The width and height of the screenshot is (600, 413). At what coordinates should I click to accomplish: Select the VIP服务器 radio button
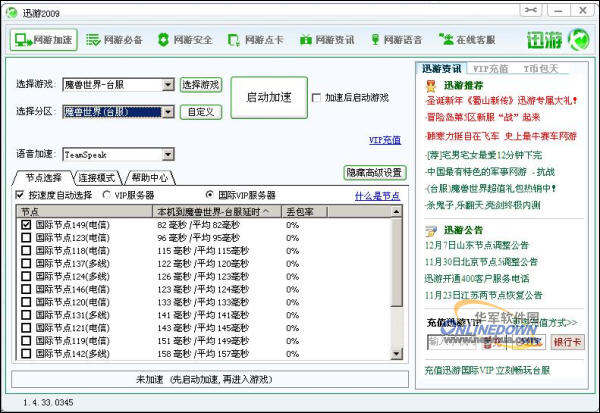tap(107, 195)
